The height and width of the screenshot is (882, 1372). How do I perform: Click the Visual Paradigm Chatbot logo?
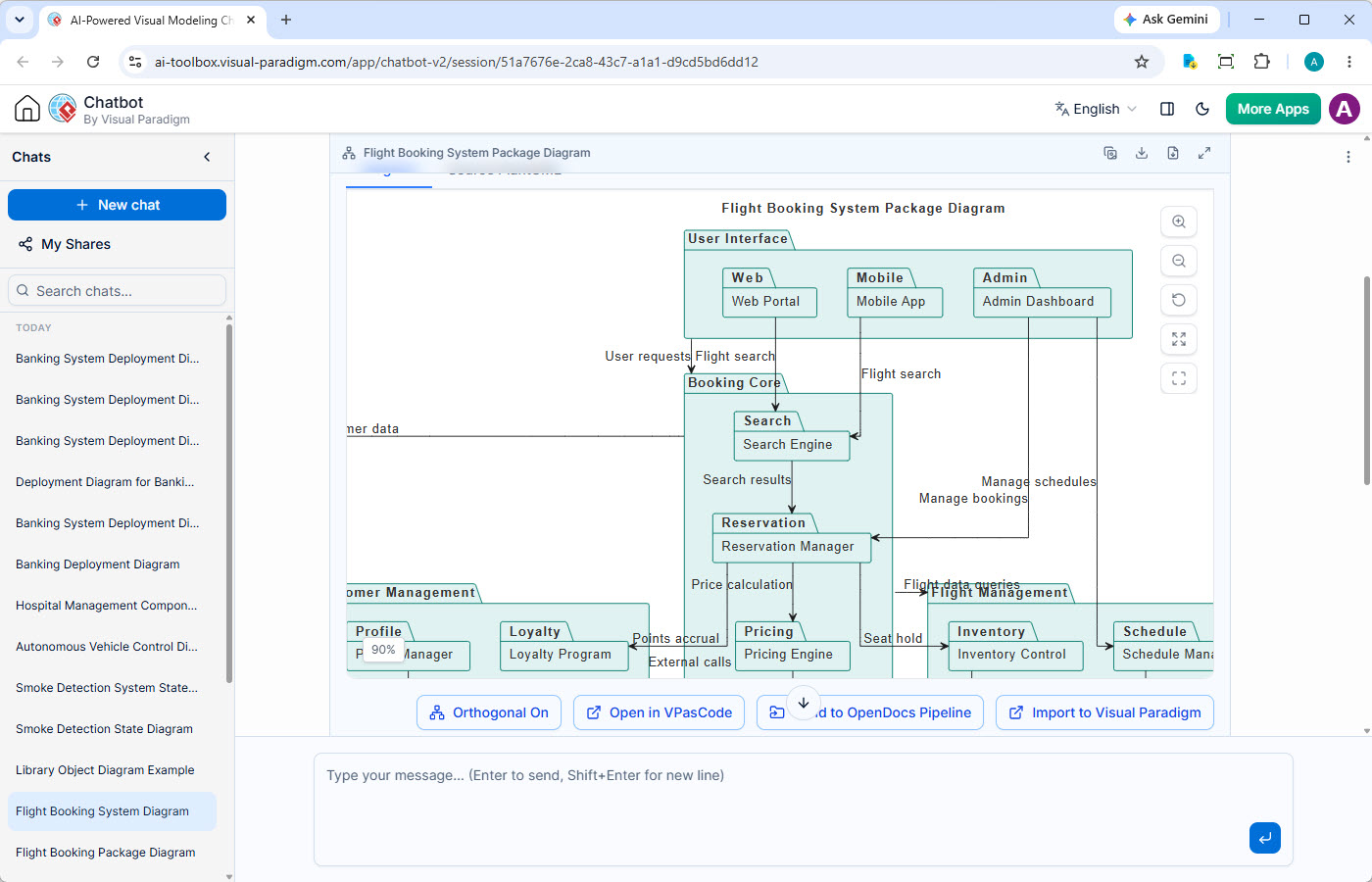coord(63,109)
